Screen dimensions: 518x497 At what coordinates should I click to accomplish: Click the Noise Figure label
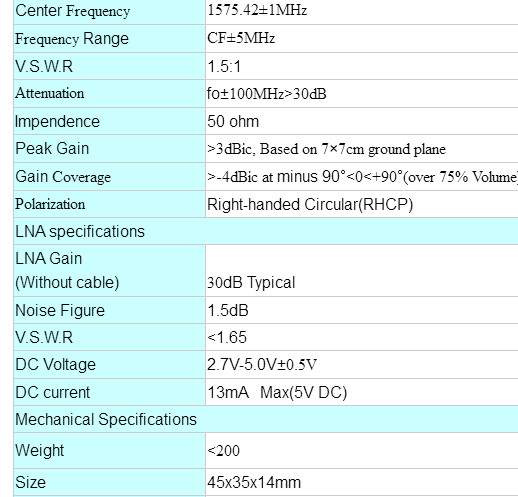[x=60, y=310]
